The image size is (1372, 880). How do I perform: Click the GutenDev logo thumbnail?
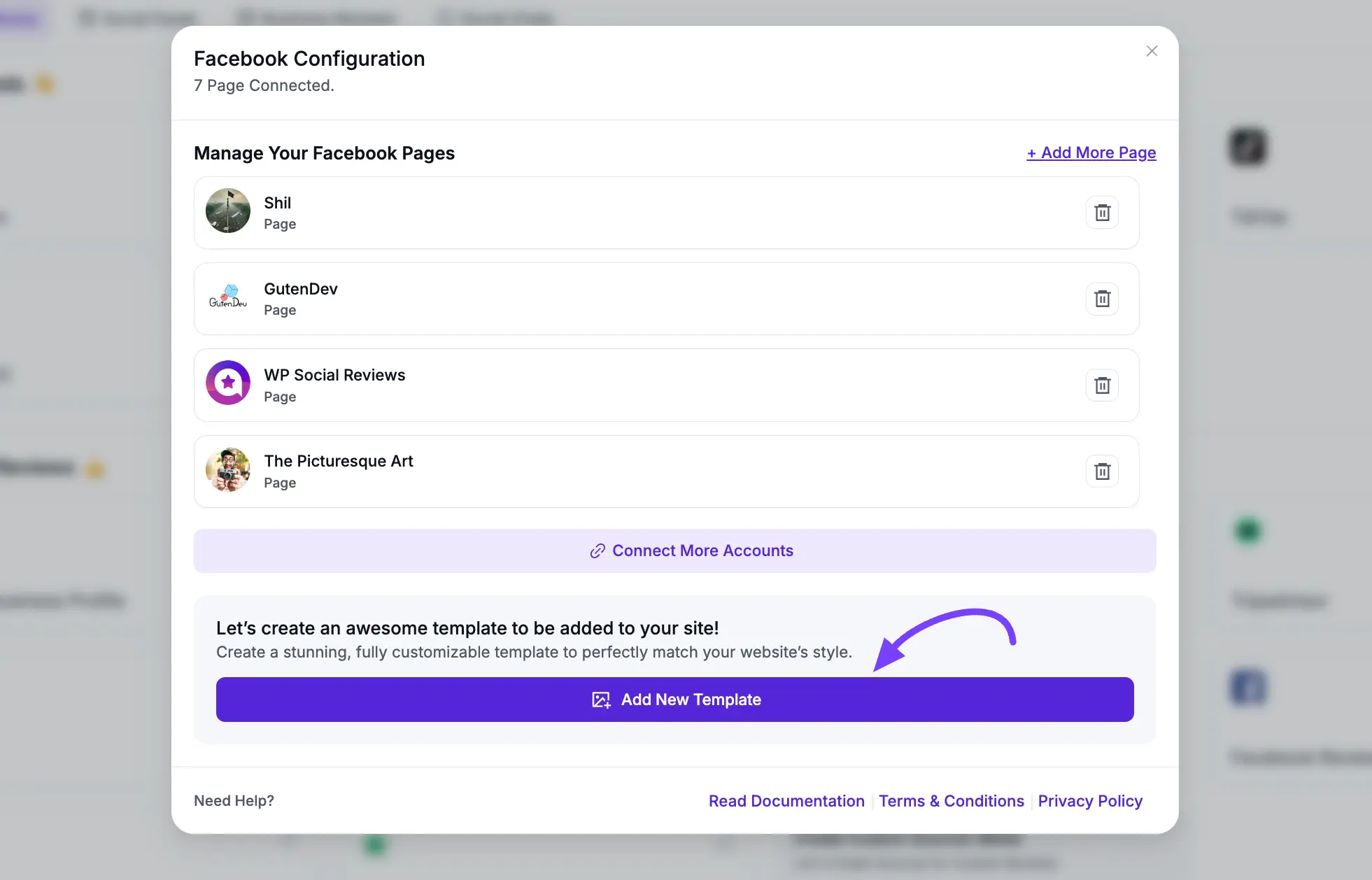228,297
